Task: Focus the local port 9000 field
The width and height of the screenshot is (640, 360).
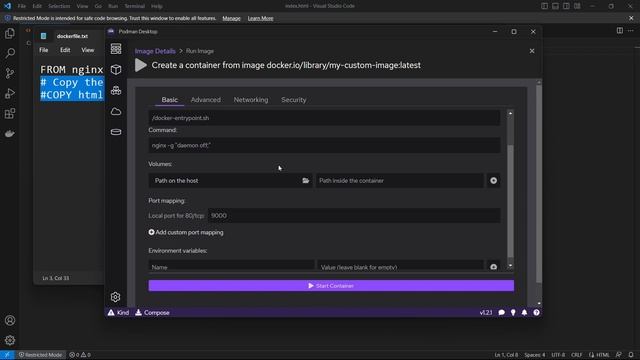Action: coord(354,216)
